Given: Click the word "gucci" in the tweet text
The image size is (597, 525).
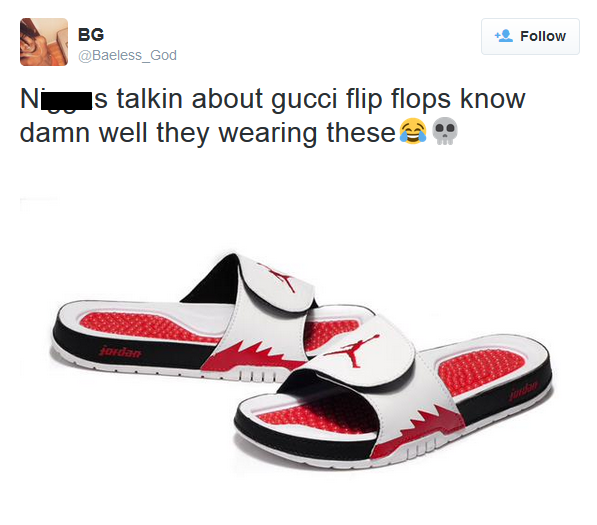Looking at the screenshot, I should coord(304,100).
